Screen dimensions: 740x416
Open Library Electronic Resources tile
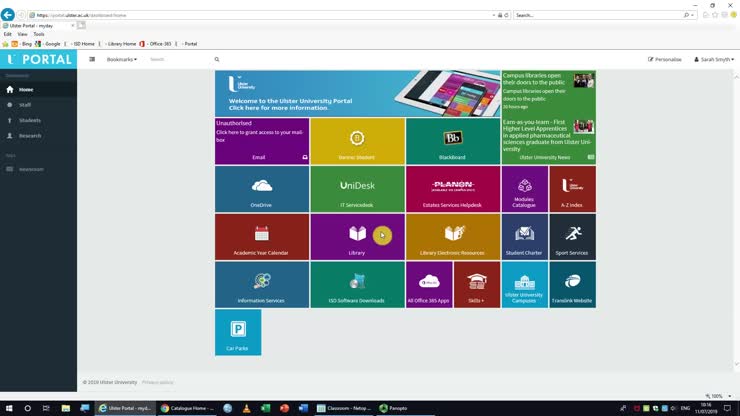point(453,237)
